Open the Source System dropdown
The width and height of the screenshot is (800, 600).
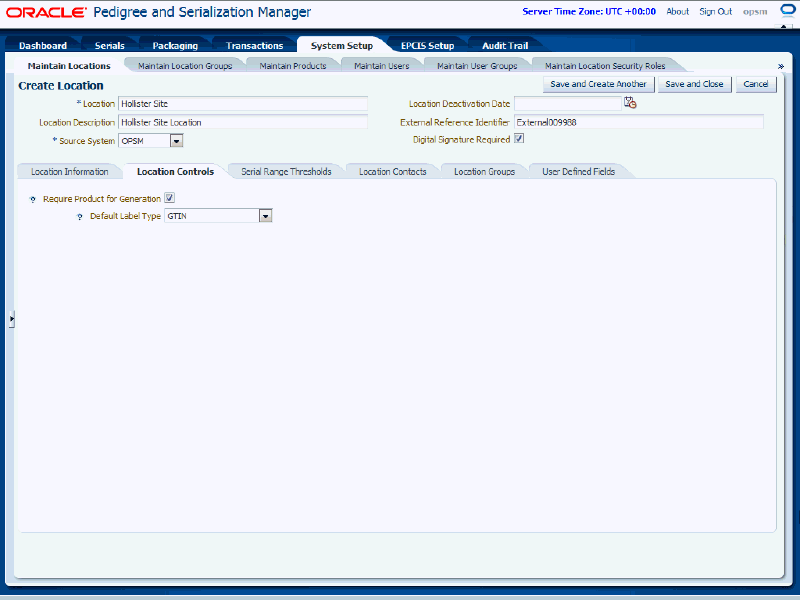(x=177, y=141)
